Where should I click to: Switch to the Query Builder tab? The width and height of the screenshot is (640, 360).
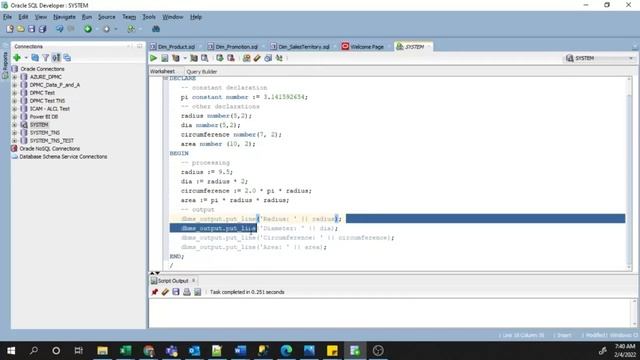click(202, 71)
